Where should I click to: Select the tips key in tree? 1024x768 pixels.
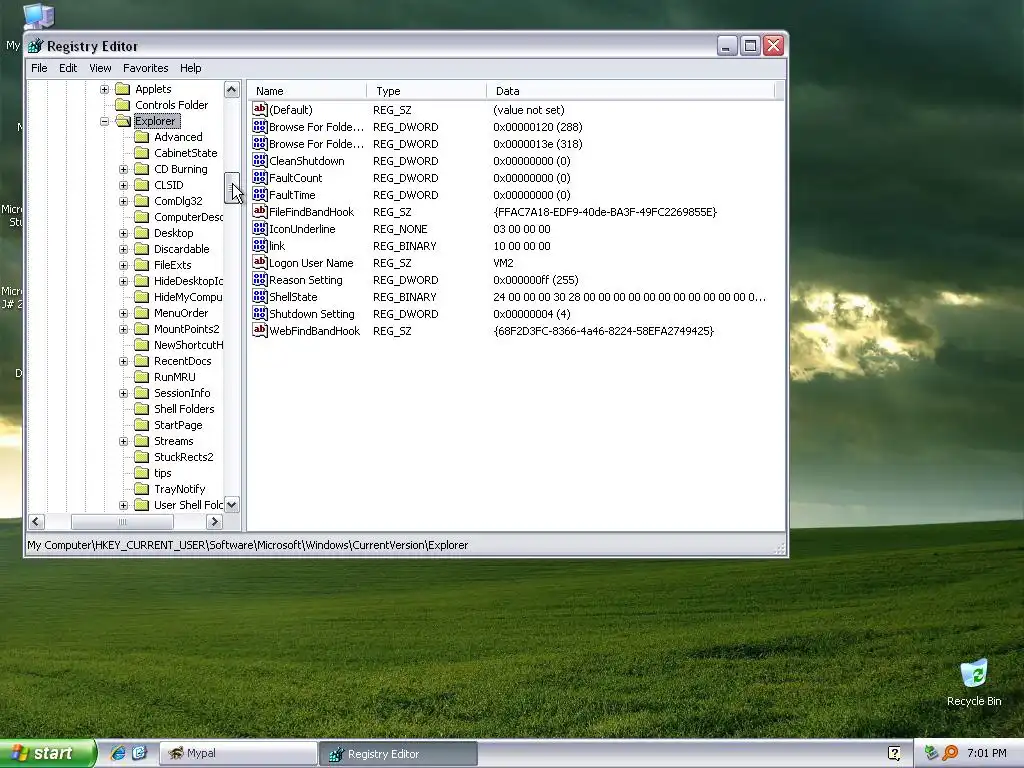[163, 473]
